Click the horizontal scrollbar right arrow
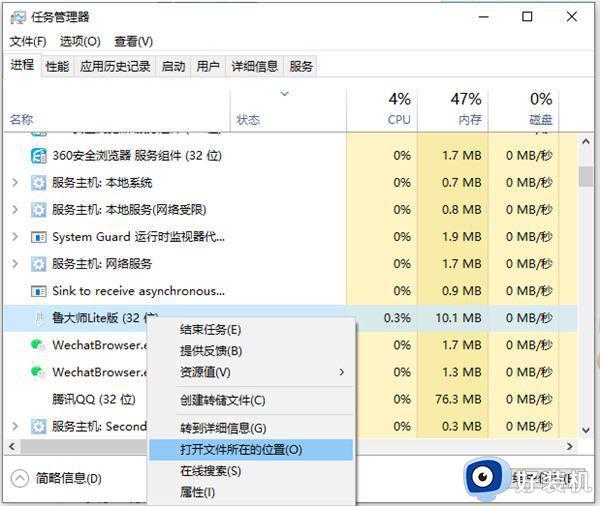The width and height of the screenshot is (600, 506). click(570, 446)
